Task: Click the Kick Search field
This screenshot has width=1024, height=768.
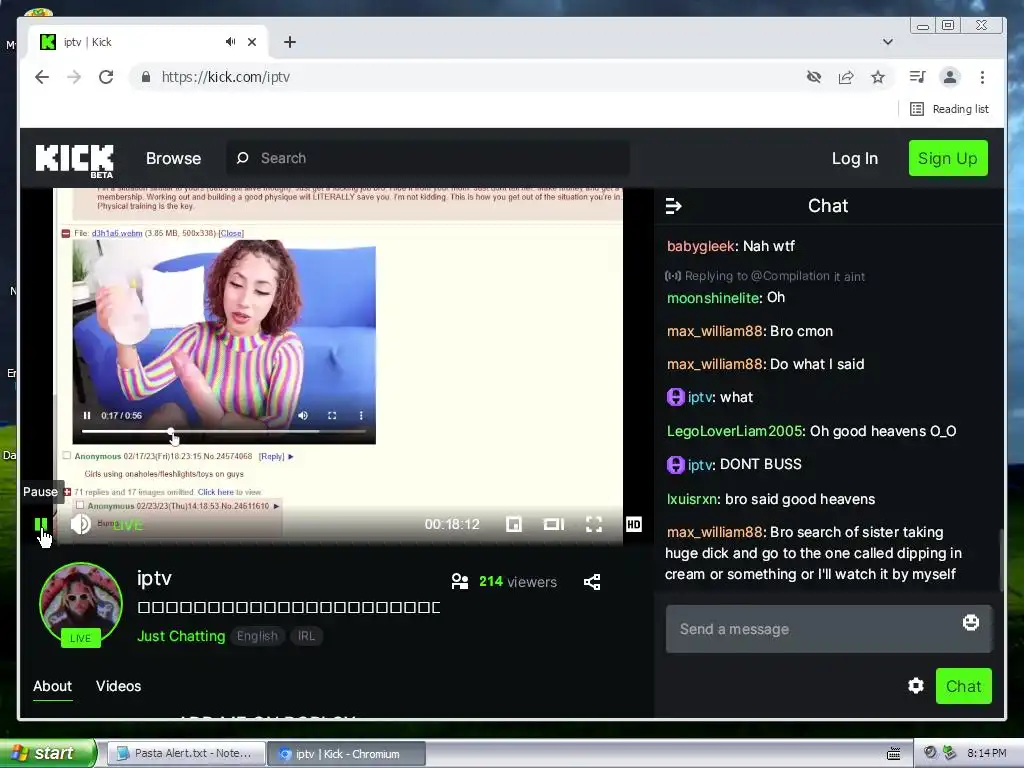Action: (x=428, y=158)
